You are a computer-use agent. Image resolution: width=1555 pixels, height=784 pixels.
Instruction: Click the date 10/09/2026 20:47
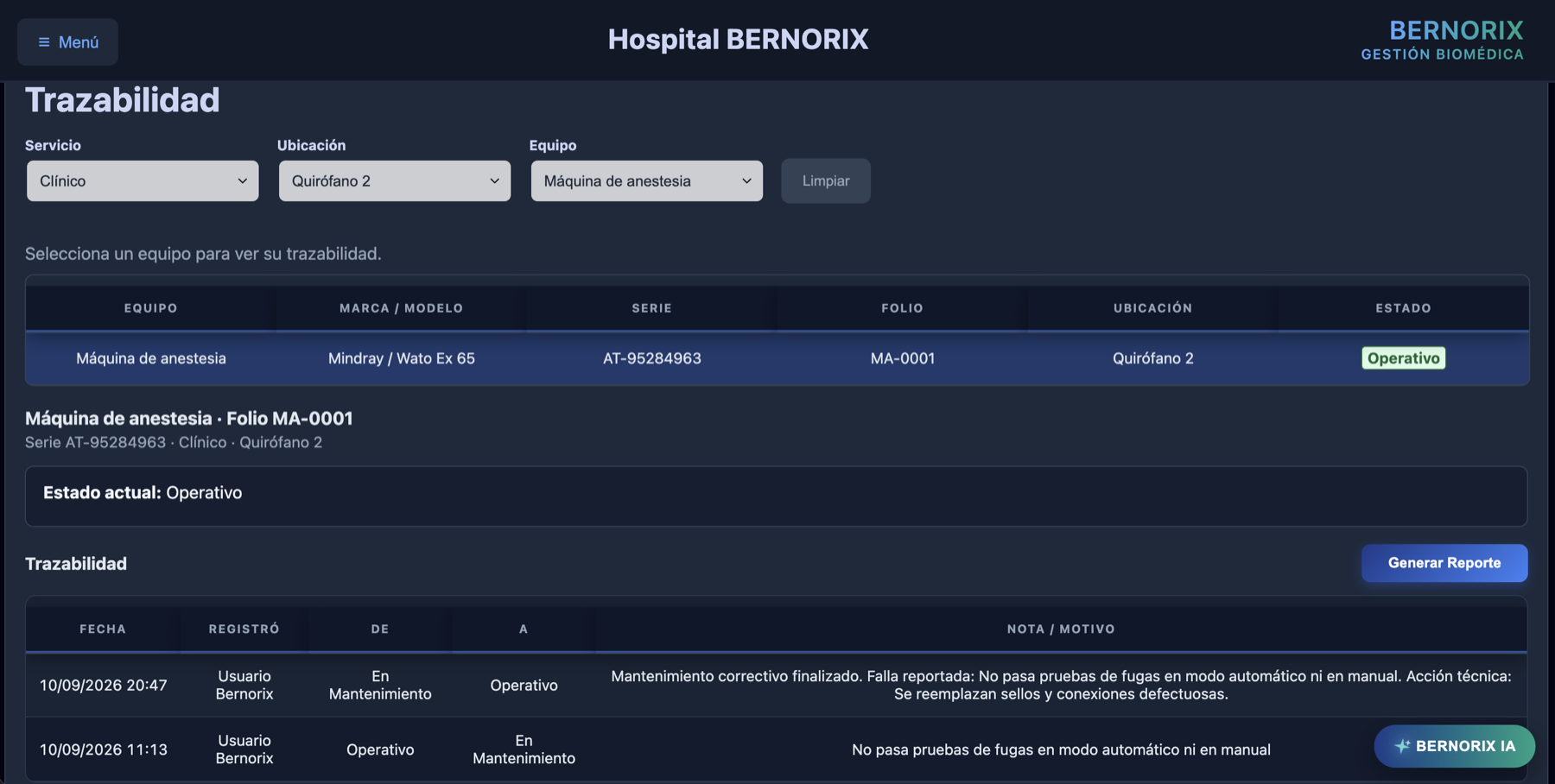coord(104,686)
